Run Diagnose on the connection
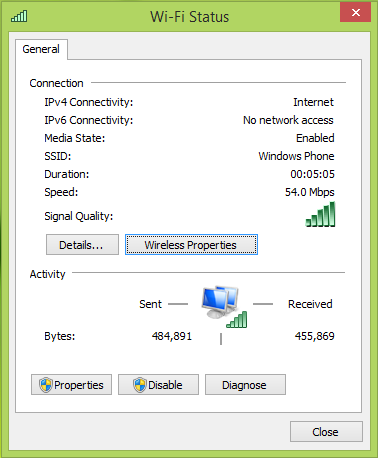Screen dimensions: 378x458 tap(245, 385)
